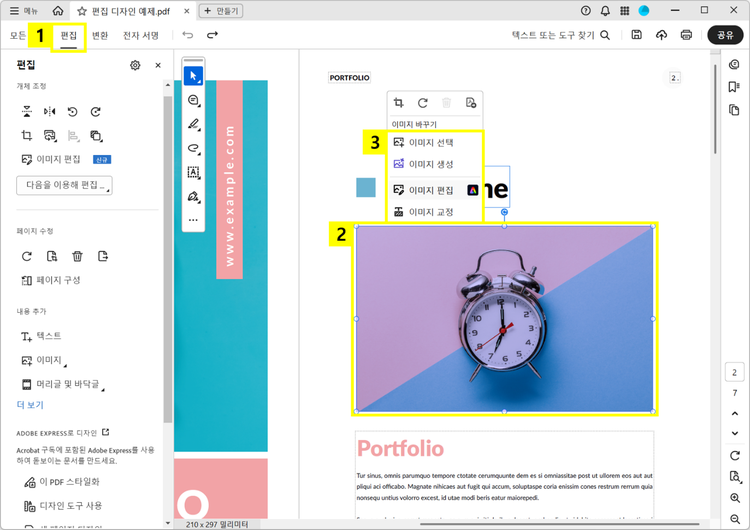The width and height of the screenshot is (750, 530).
Task: Zoom in with the magnifier plus icon
Action: pyautogui.click(x=735, y=498)
